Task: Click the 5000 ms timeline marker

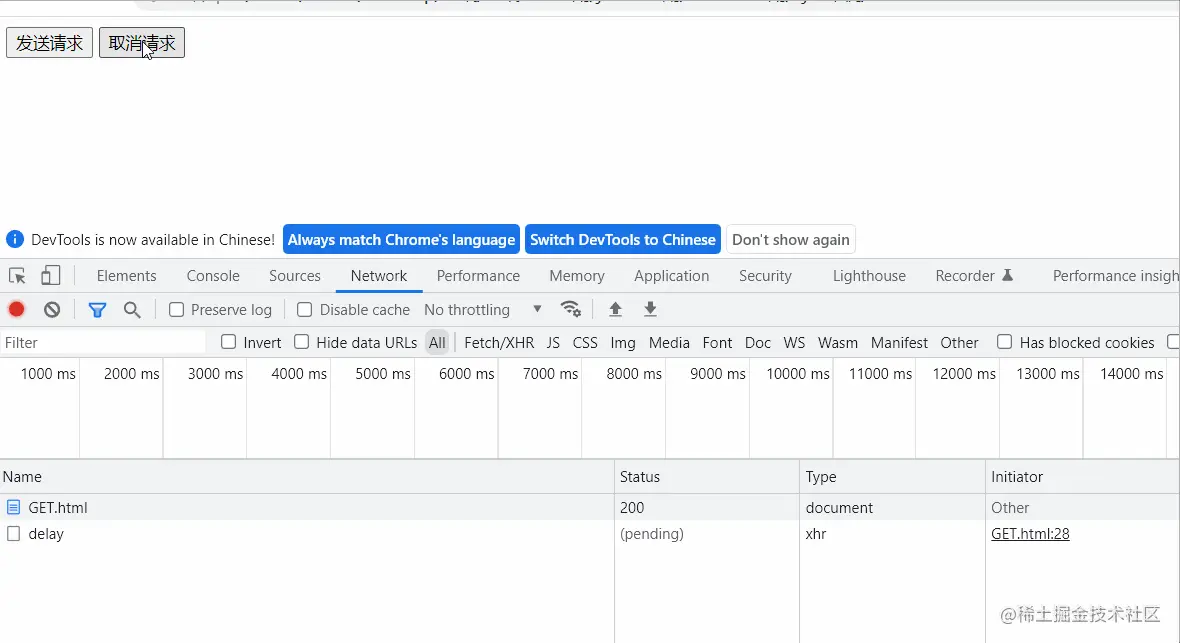Action: tap(383, 373)
